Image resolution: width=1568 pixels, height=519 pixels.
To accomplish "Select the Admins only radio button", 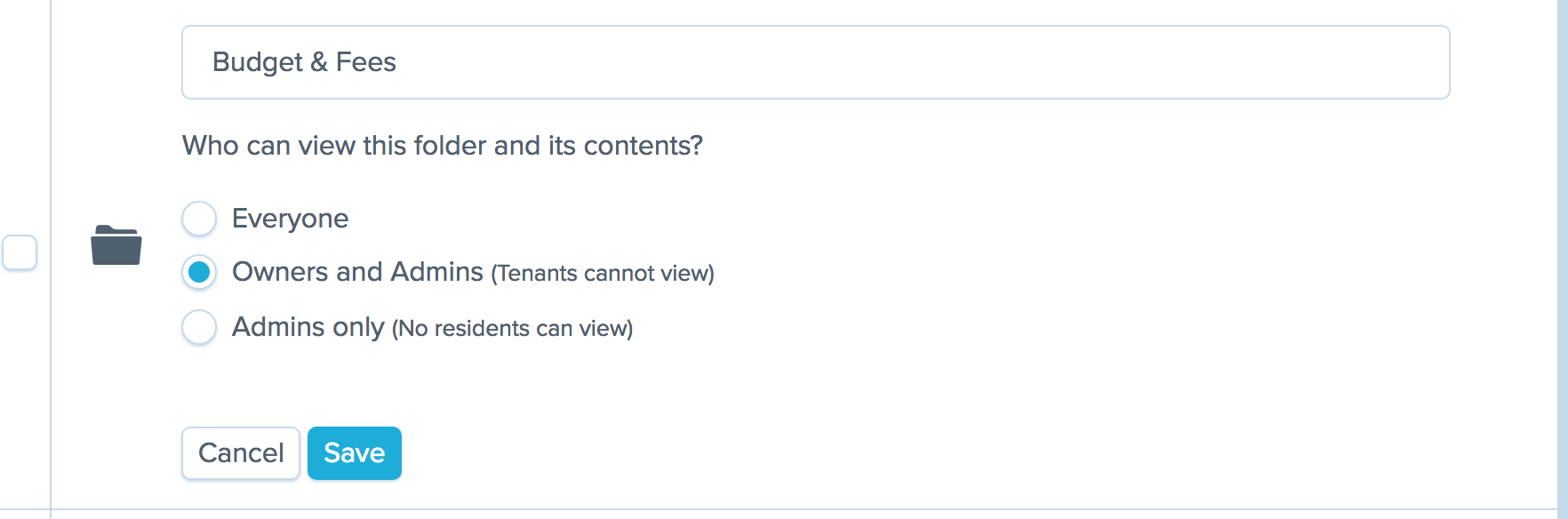I will 199,327.
